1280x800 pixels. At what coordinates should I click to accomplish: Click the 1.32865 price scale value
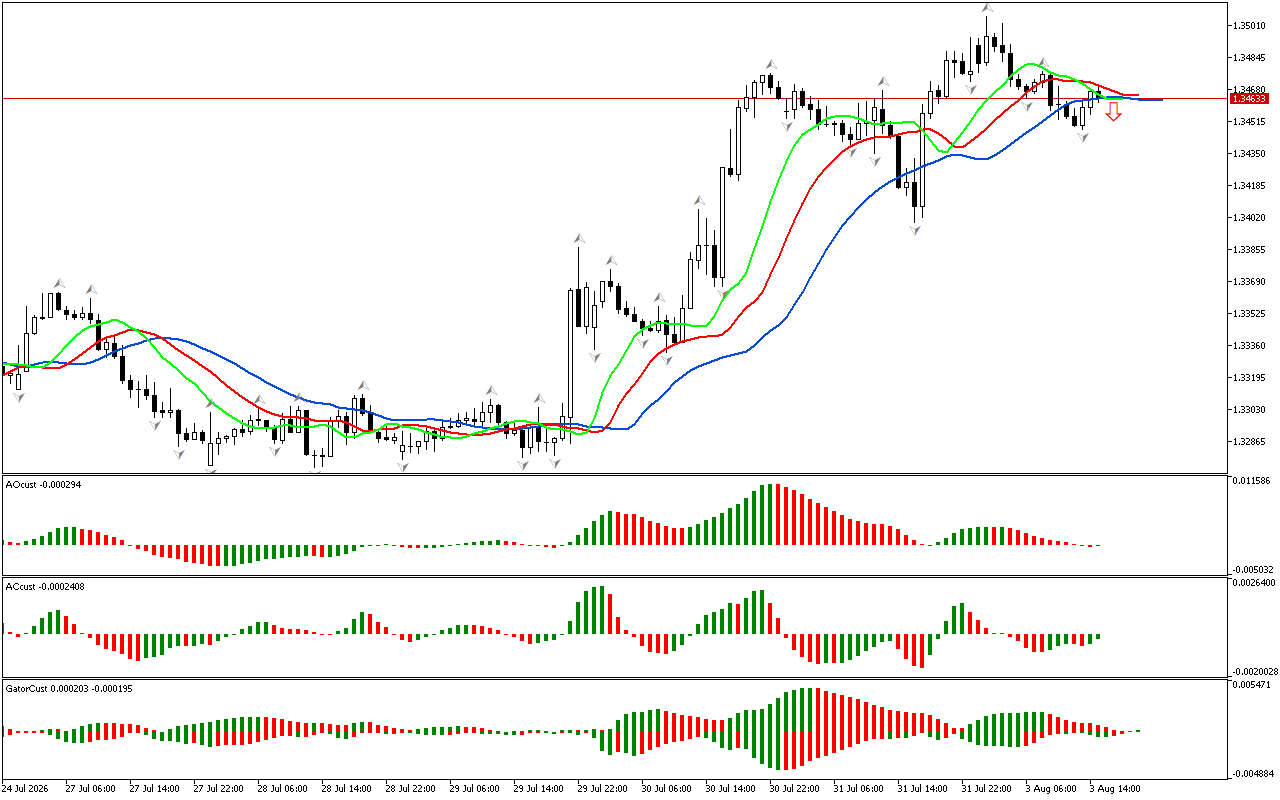[x=1251, y=441]
